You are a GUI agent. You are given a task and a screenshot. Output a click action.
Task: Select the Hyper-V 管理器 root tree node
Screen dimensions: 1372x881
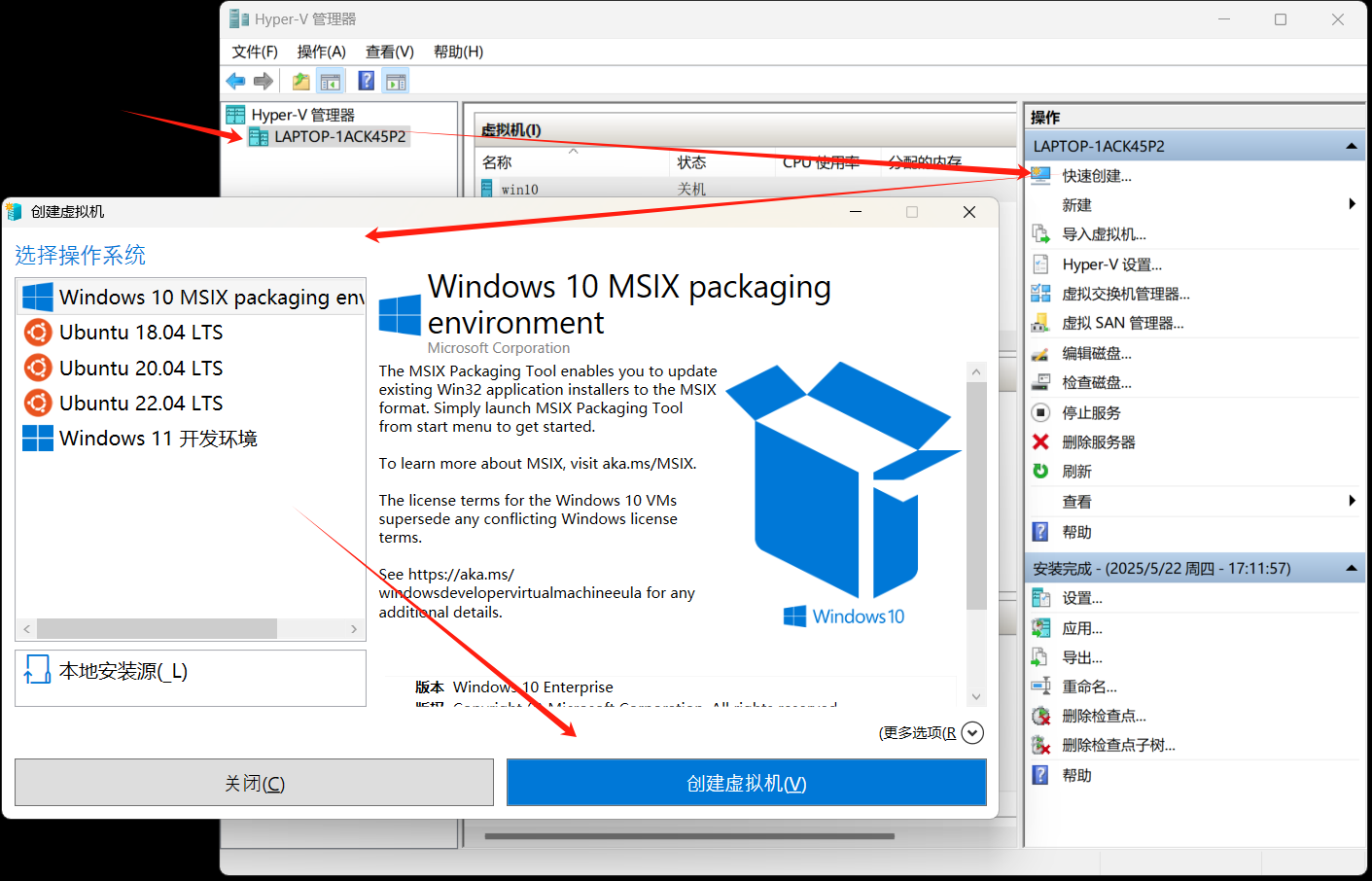(302, 115)
